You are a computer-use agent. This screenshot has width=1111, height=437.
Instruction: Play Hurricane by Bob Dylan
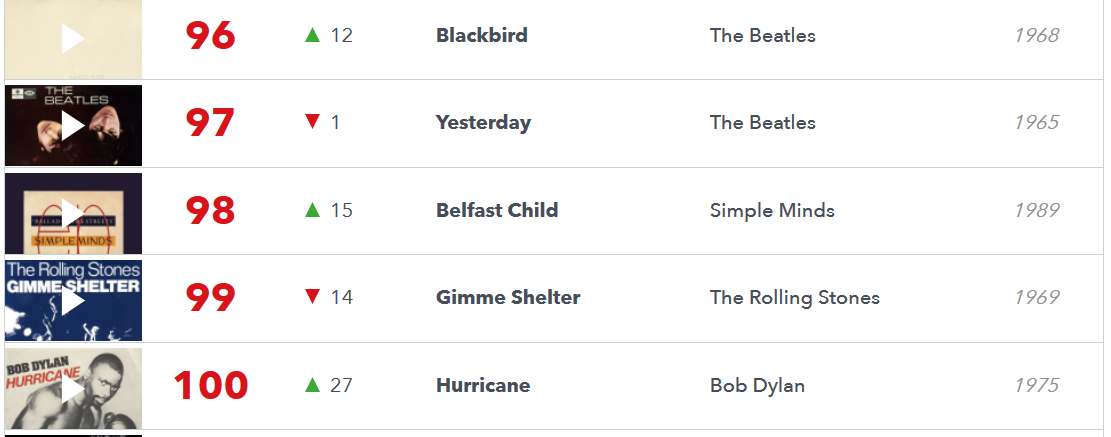[73, 389]
